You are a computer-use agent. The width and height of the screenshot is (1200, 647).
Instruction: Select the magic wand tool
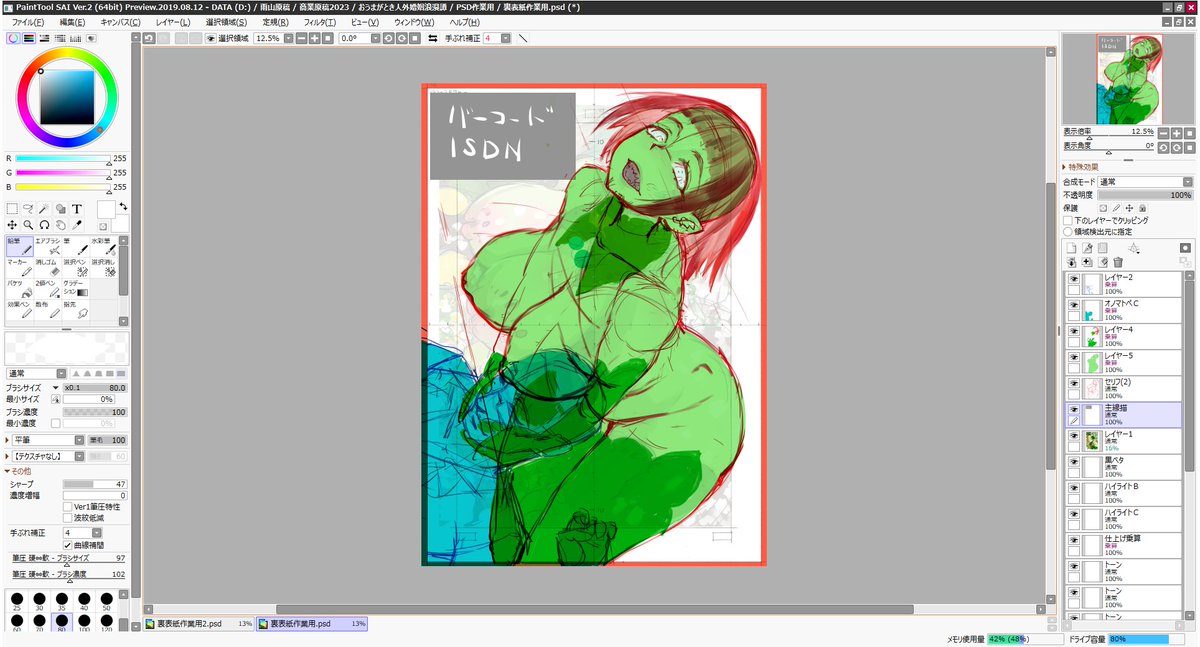44,209
